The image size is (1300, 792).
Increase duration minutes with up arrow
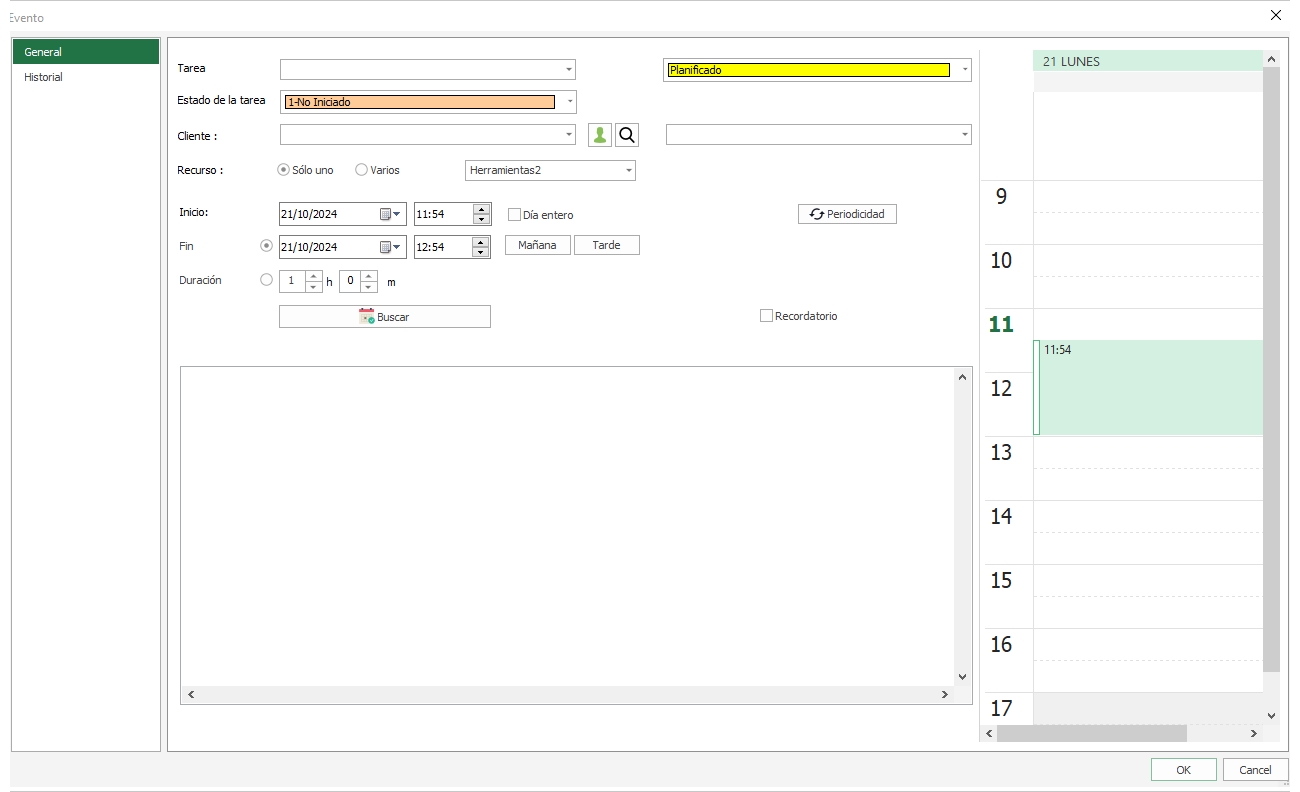[x=369, y=276]
